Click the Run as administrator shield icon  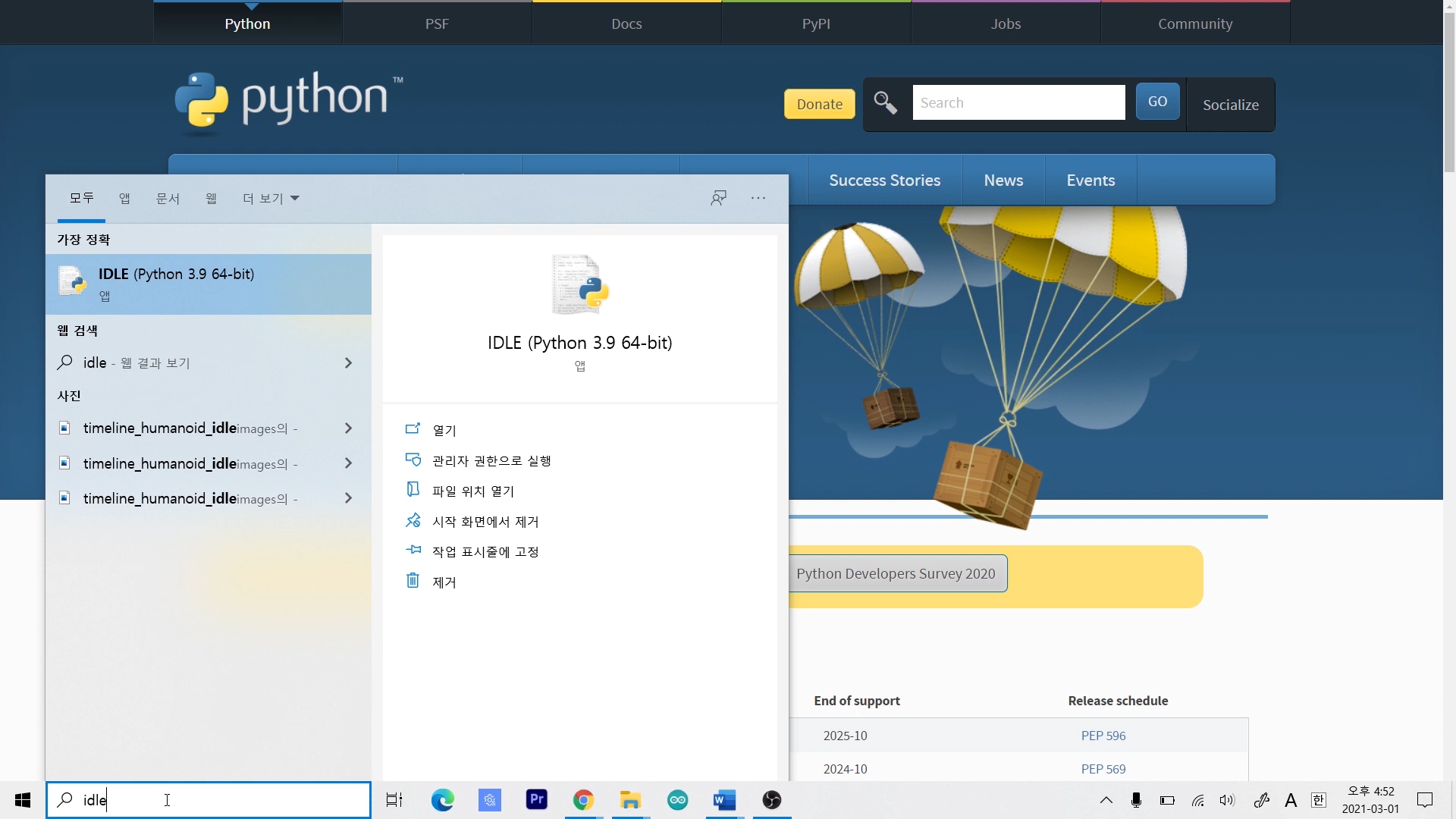[x=413, y=460]
